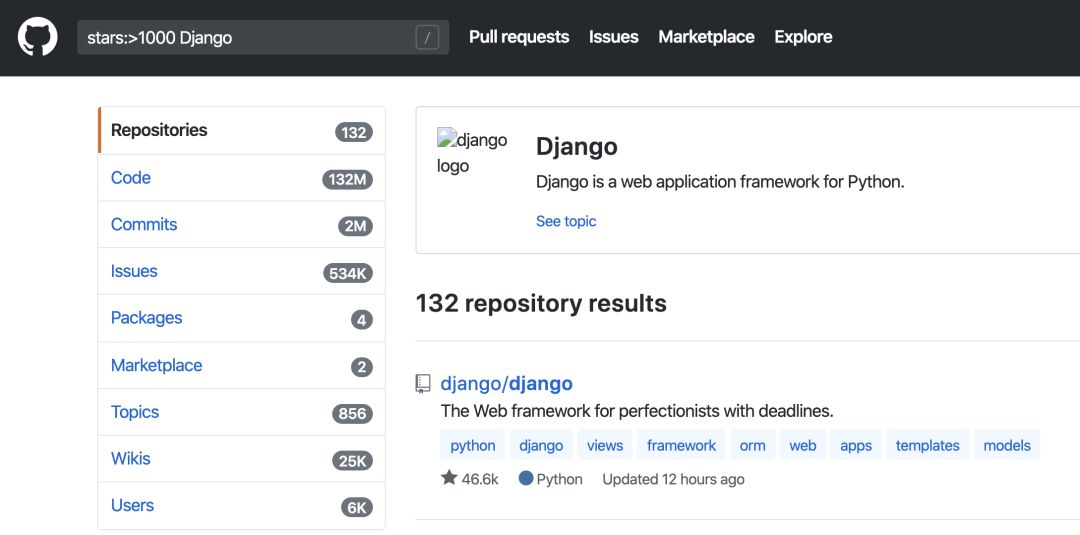Image resolution: width=1080 pixels, height=535 pixels.
Task: Show Topics results in sidebar
Action: pyautogui.click(x=241, y=412)
